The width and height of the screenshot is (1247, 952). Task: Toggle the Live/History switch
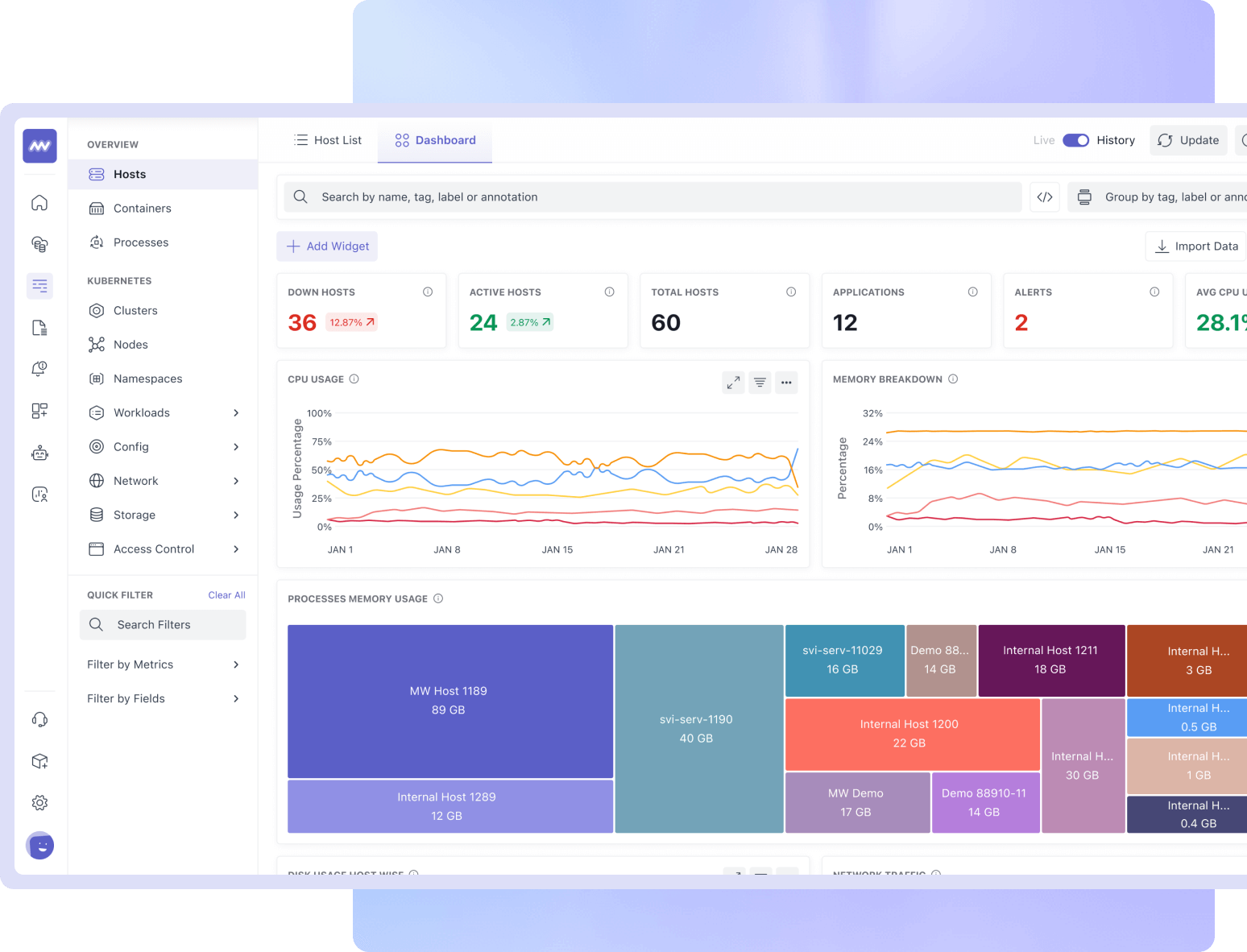[x=1075, y=140]
